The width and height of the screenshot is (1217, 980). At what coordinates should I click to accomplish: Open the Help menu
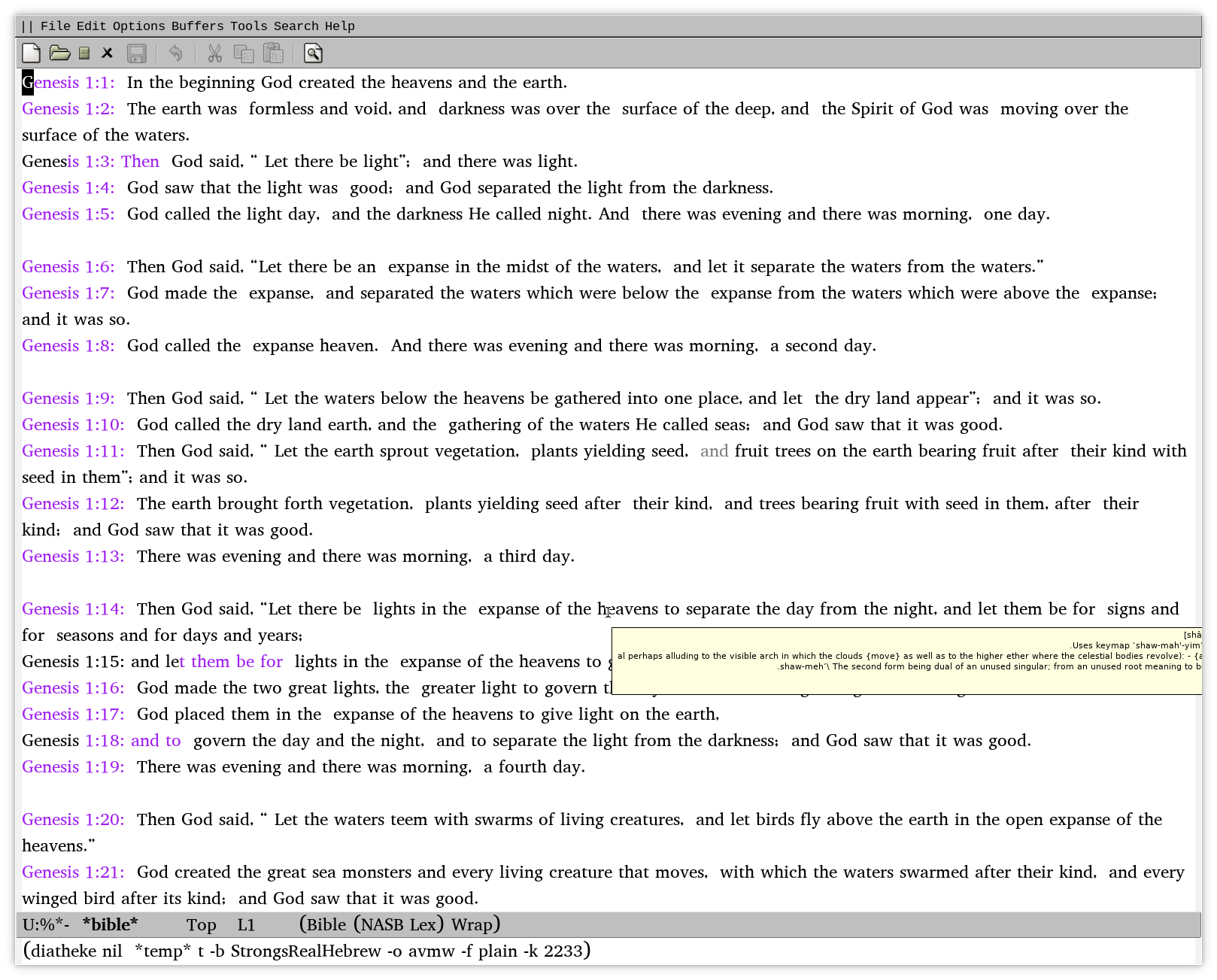(339, 26)
